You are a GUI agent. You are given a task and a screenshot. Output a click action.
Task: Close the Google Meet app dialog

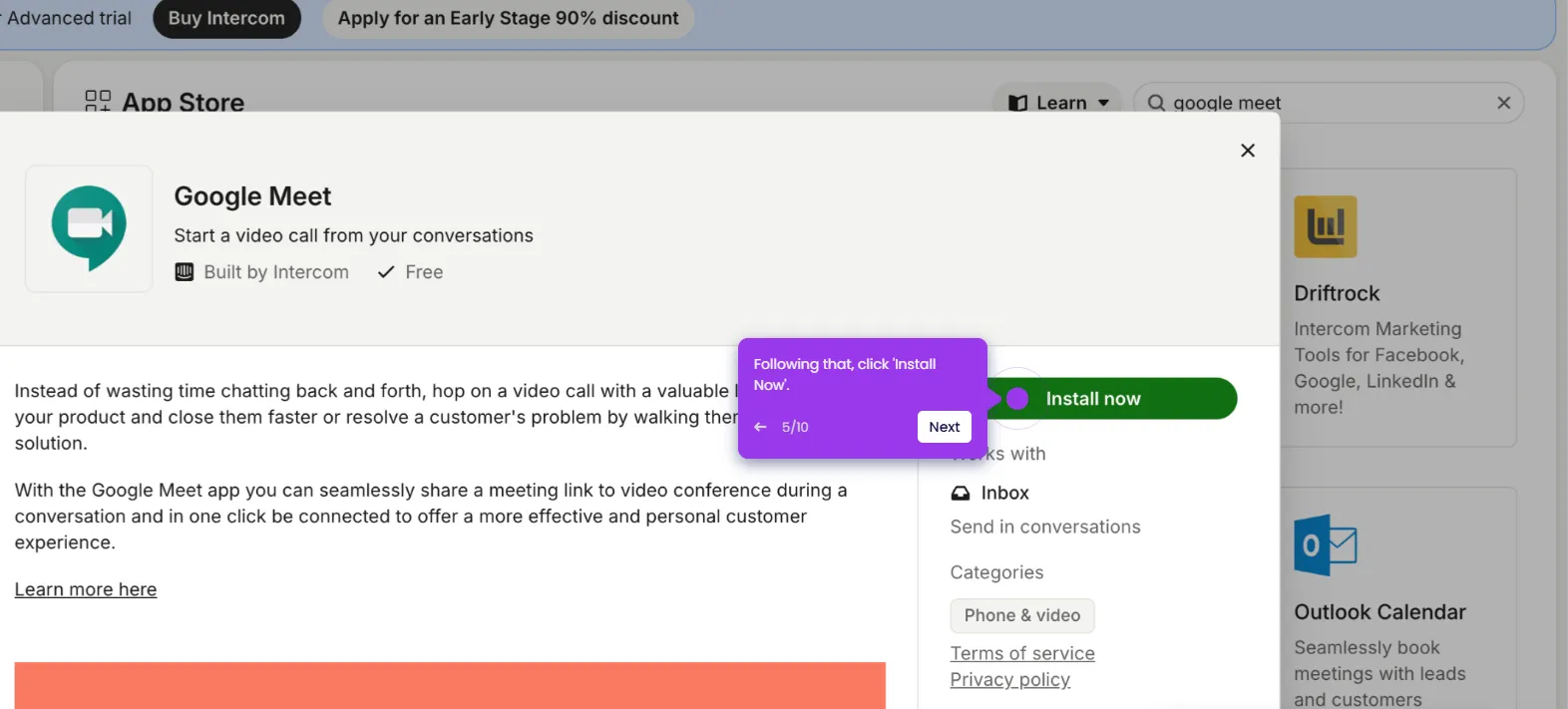click(1247, 151)
